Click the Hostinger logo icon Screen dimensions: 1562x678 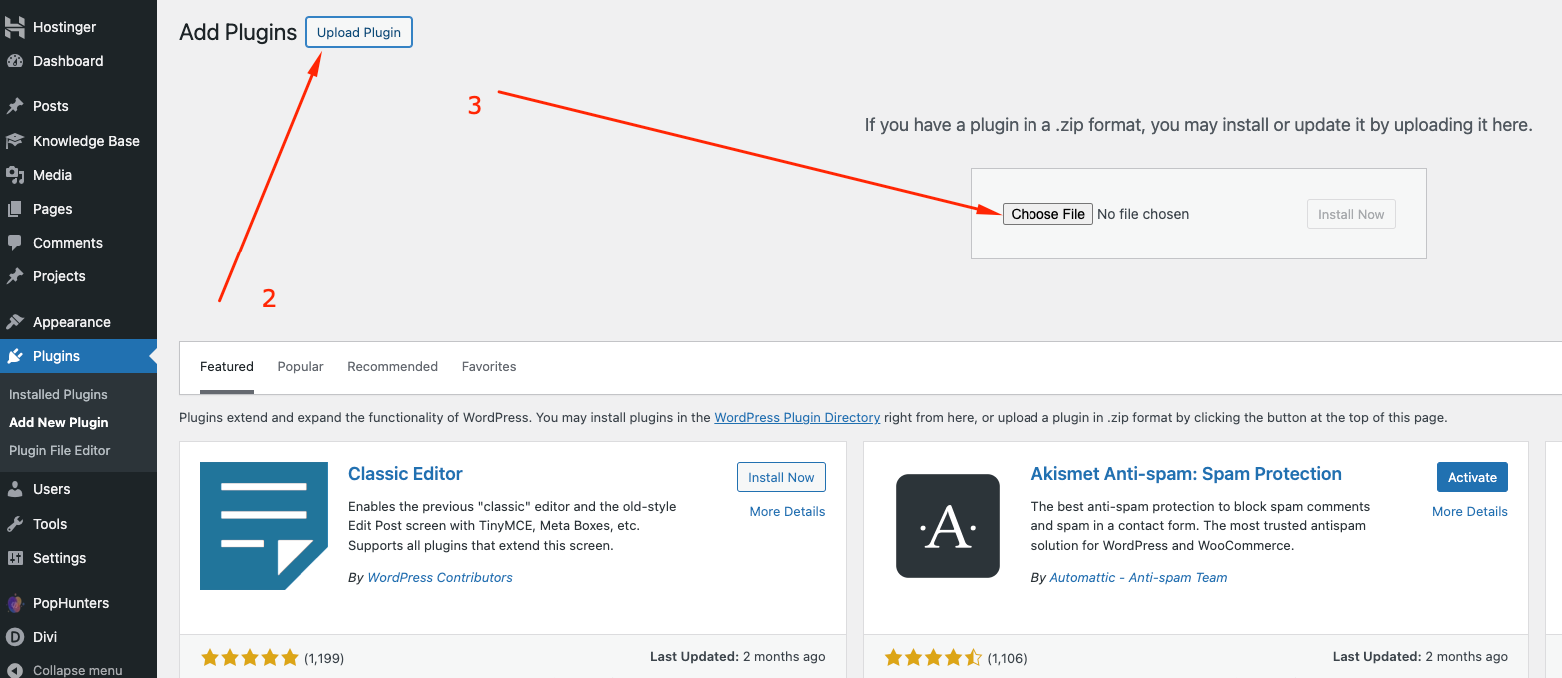click(x=15, y=28)
